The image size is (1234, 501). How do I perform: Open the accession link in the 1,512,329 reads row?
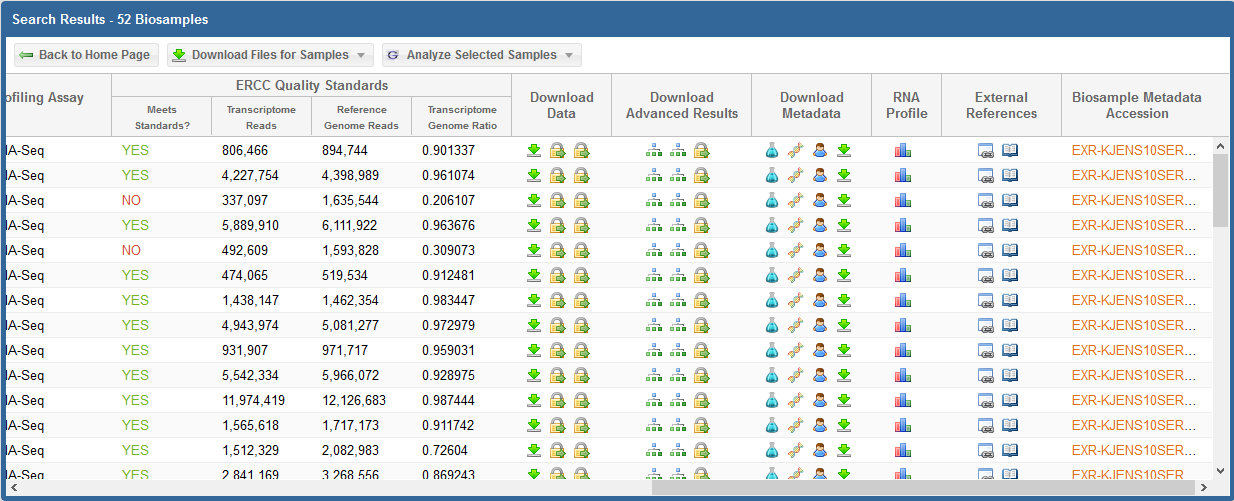(x=1133, y=451)
